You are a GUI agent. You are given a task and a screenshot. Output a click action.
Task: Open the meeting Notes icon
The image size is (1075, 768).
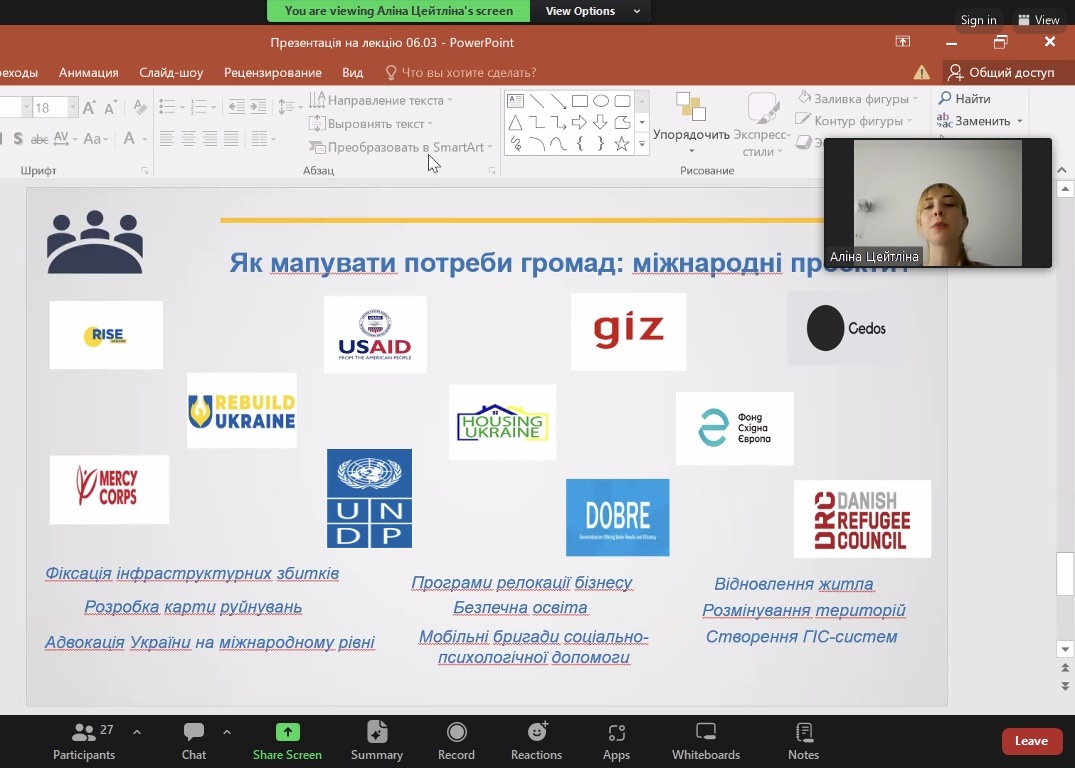point(803,740)
